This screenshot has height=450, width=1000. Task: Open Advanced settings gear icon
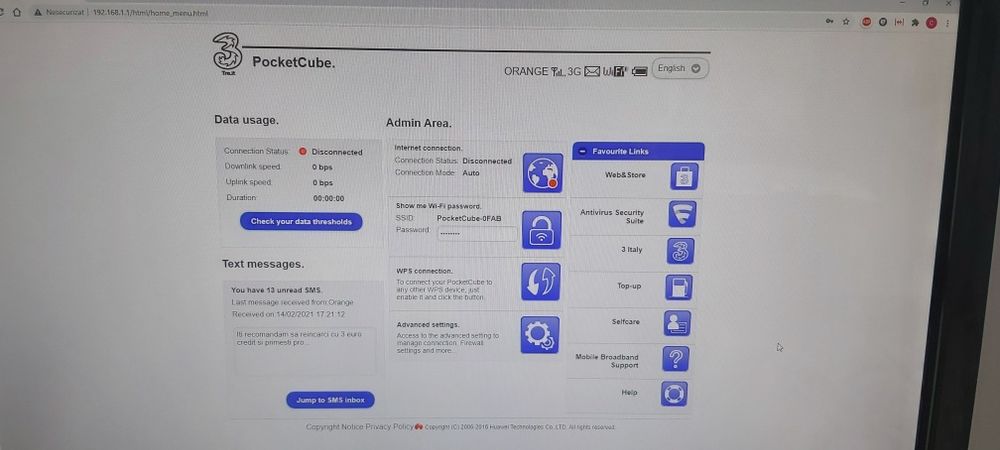coord(540,335)
